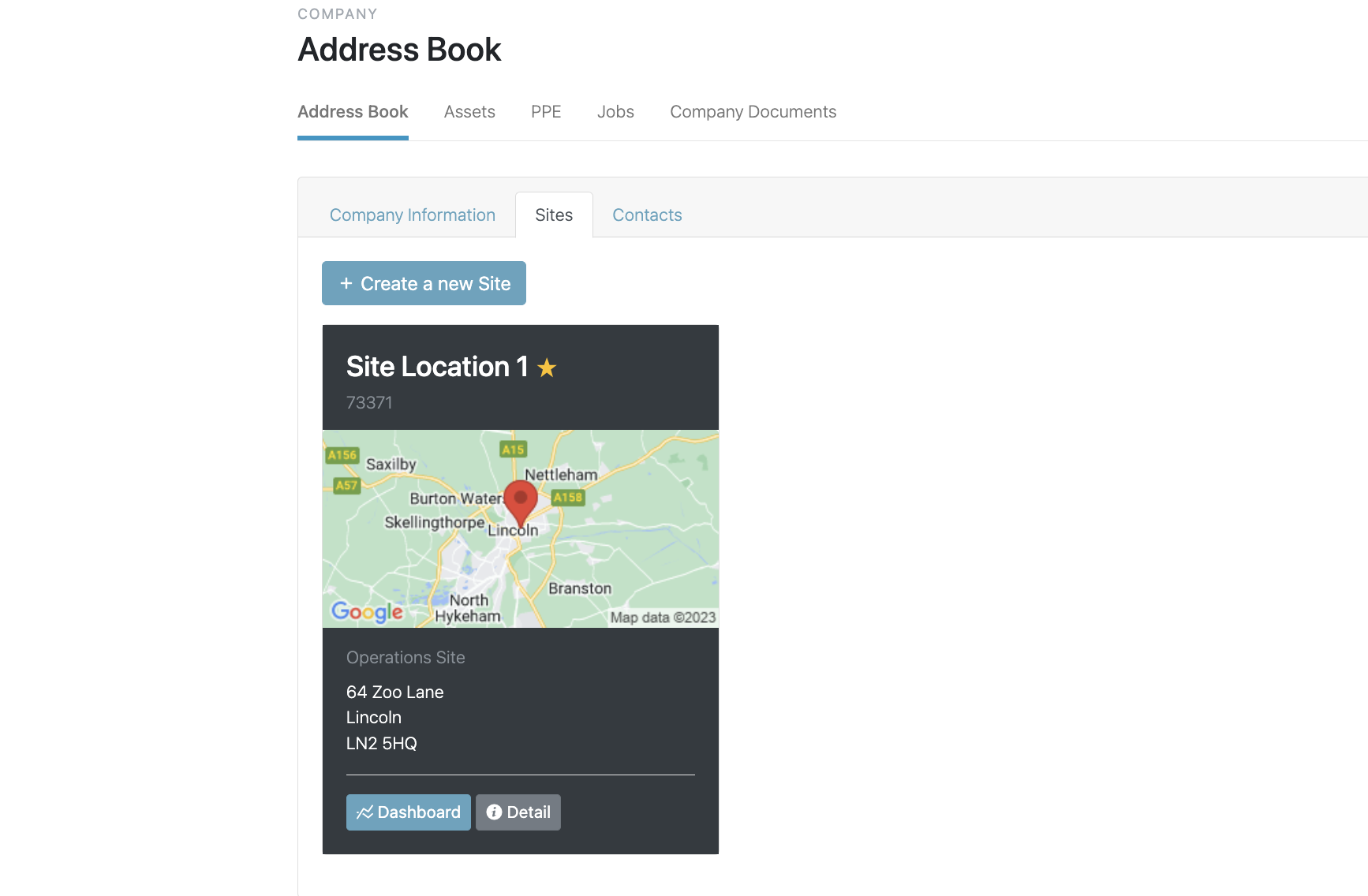
Task: Switch to the Company Information tab
Action: click(413, 215)
